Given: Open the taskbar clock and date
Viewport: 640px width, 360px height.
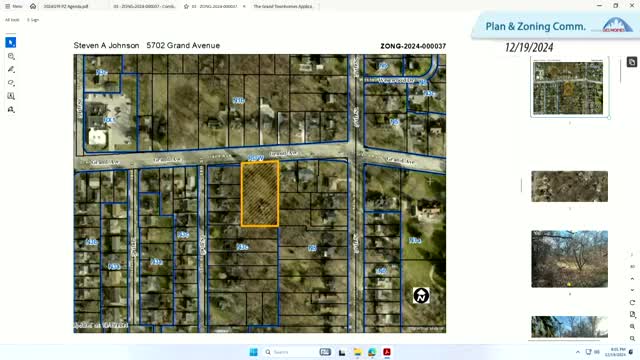Looking at the screenshot, I should pos(616,352).
